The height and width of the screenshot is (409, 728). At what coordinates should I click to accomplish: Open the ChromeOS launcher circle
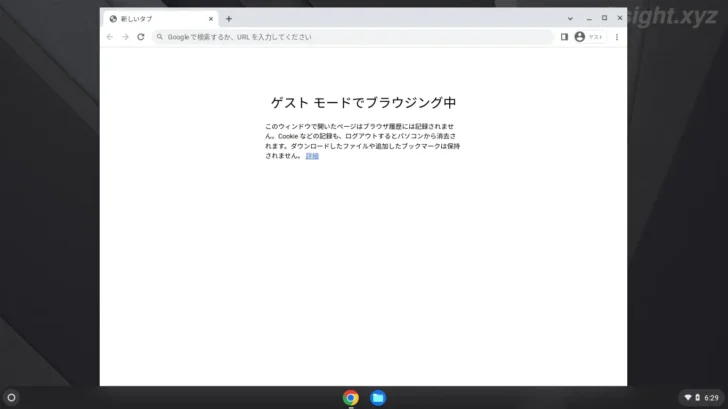(x=11, y=397)
